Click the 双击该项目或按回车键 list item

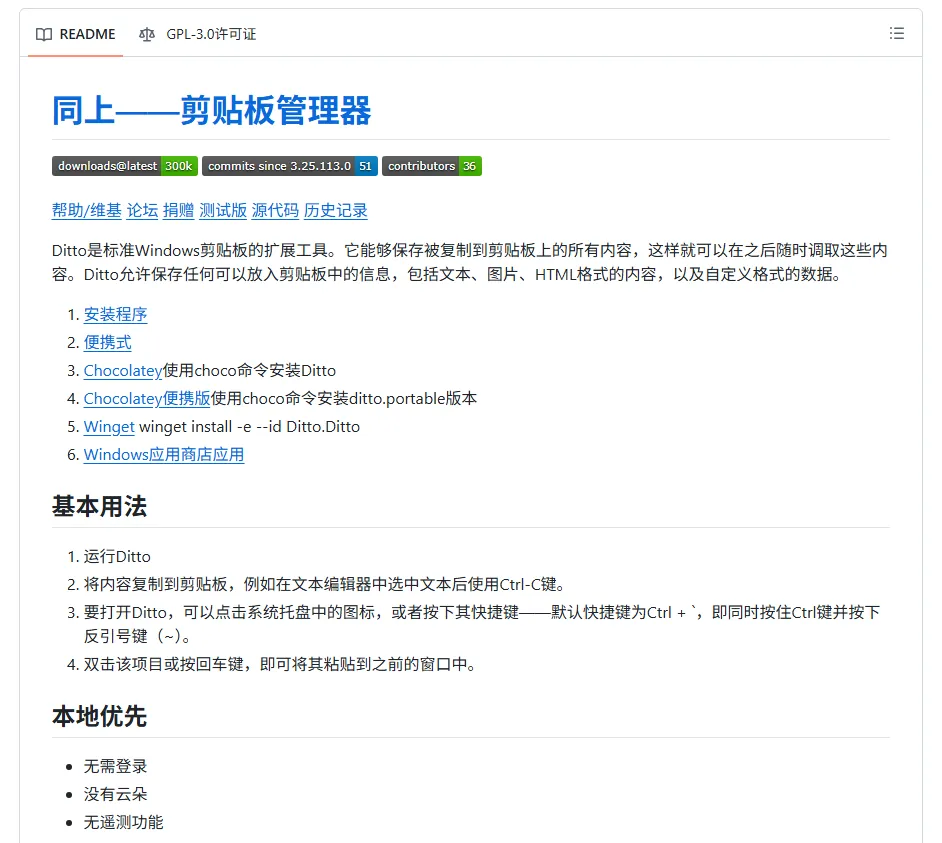(x=280, y=664)
